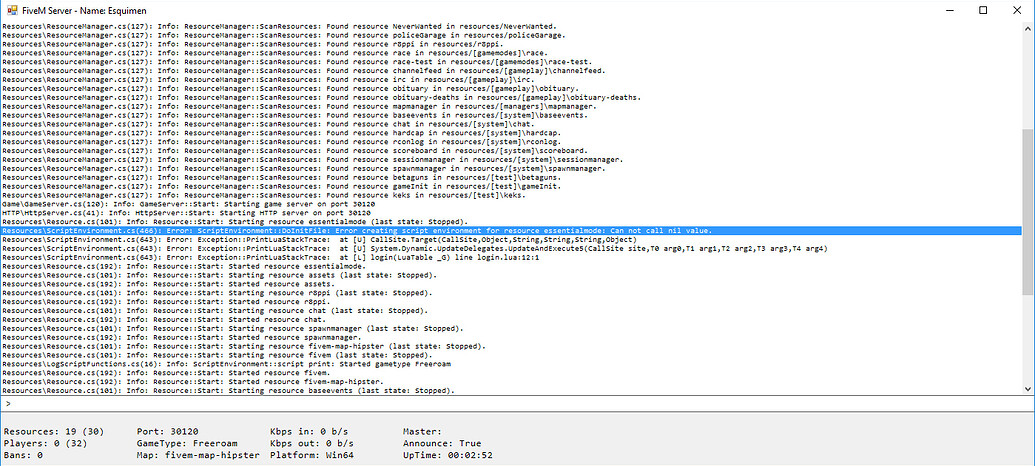Click the 'Master:' status entry
The width and height of the screenshot is (1035, 466).
coord(421,431)
